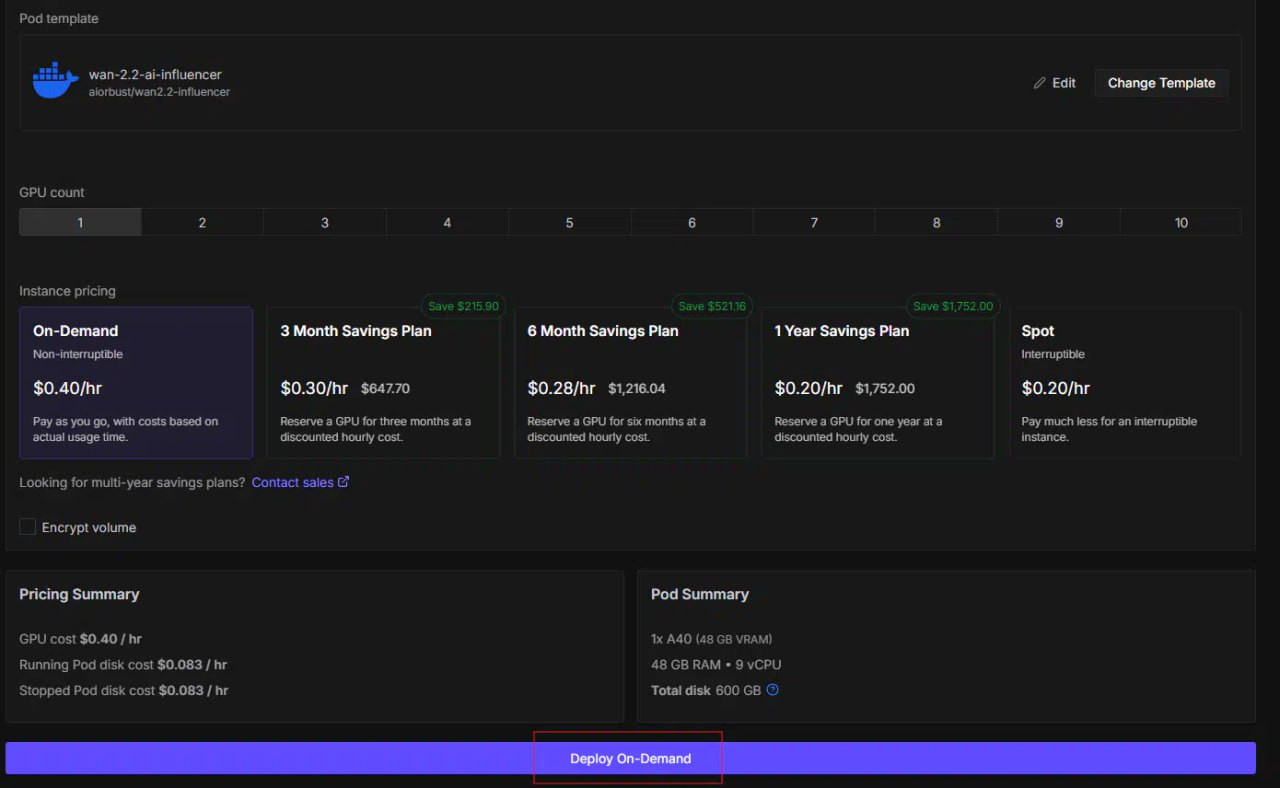Click the pencil Edit icon
This screenshot has width=1280, height=788.
point(1040,83)
